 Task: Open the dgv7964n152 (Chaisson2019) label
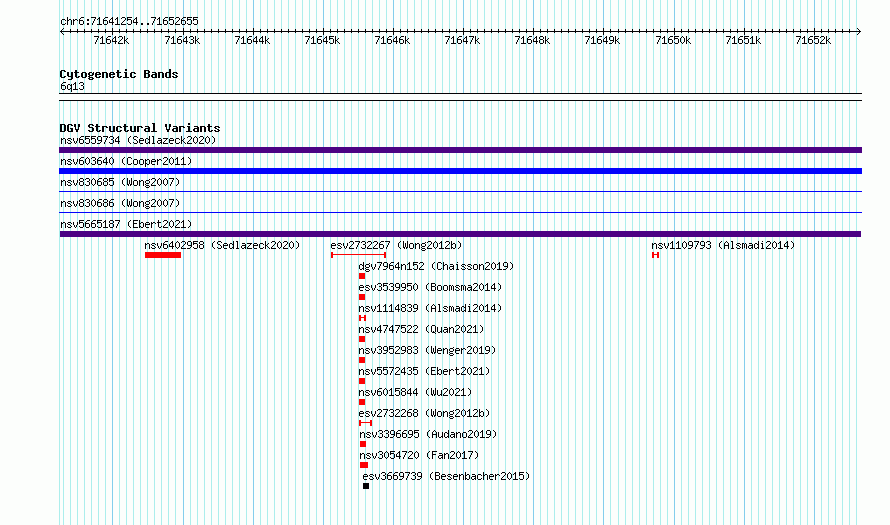pos(436,266)
